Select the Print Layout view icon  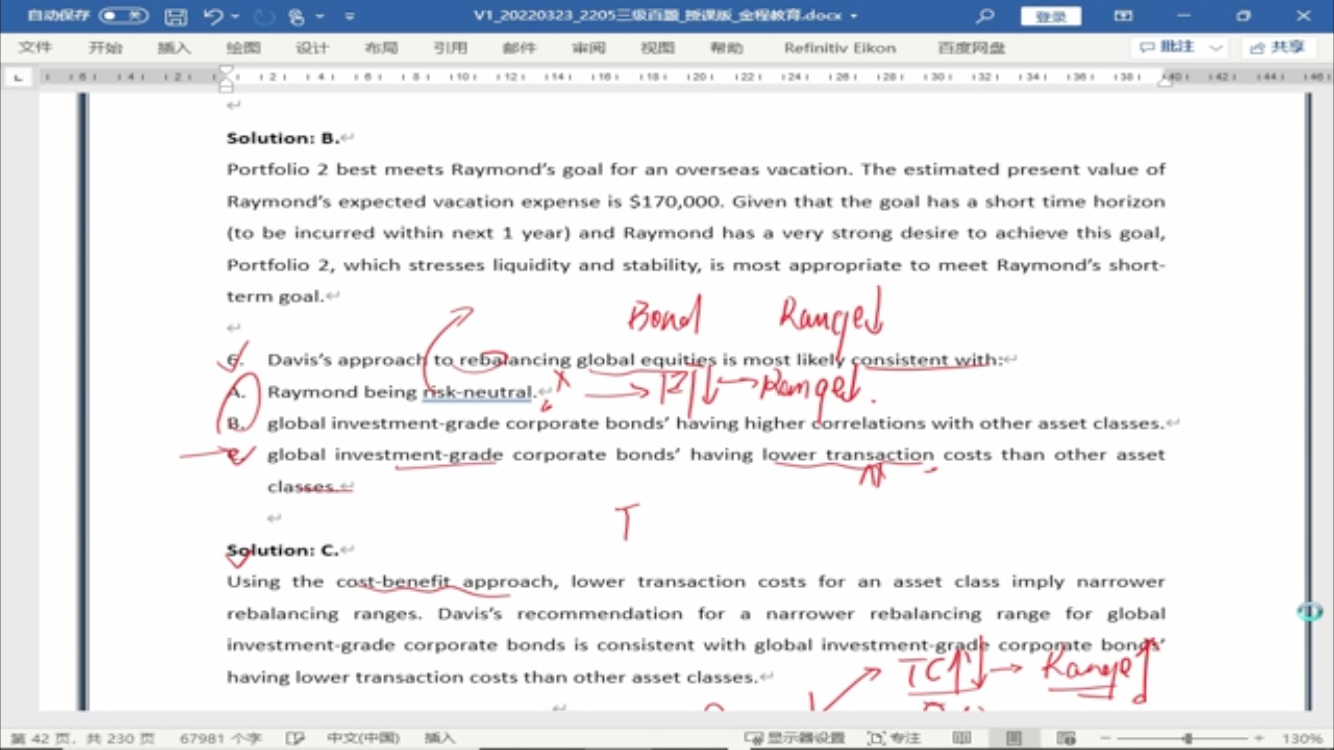[x=1013, y=738]
